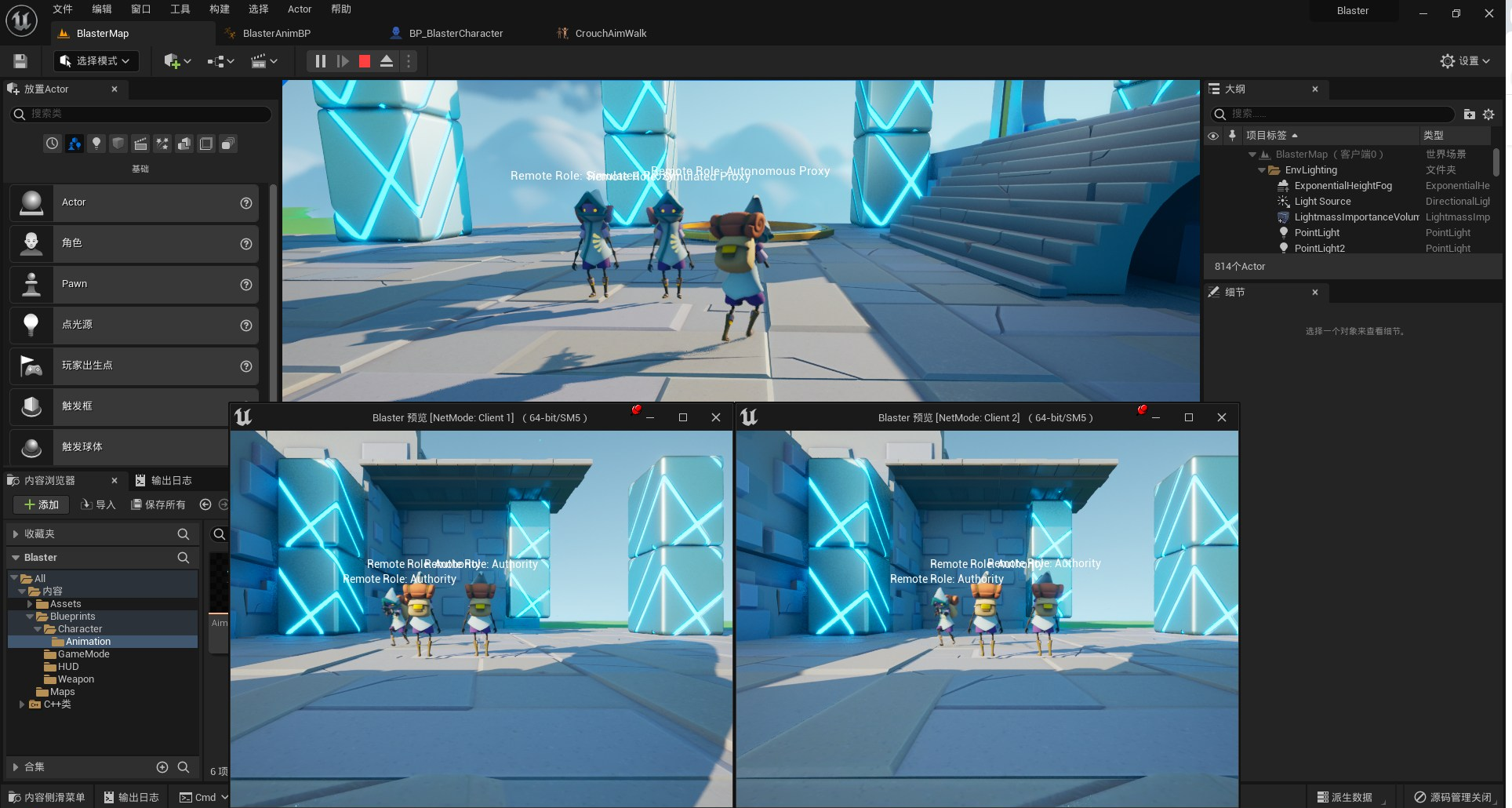Open the 编辑 menu
This screenshot has width=1512, height=808.
pos(102,9)
